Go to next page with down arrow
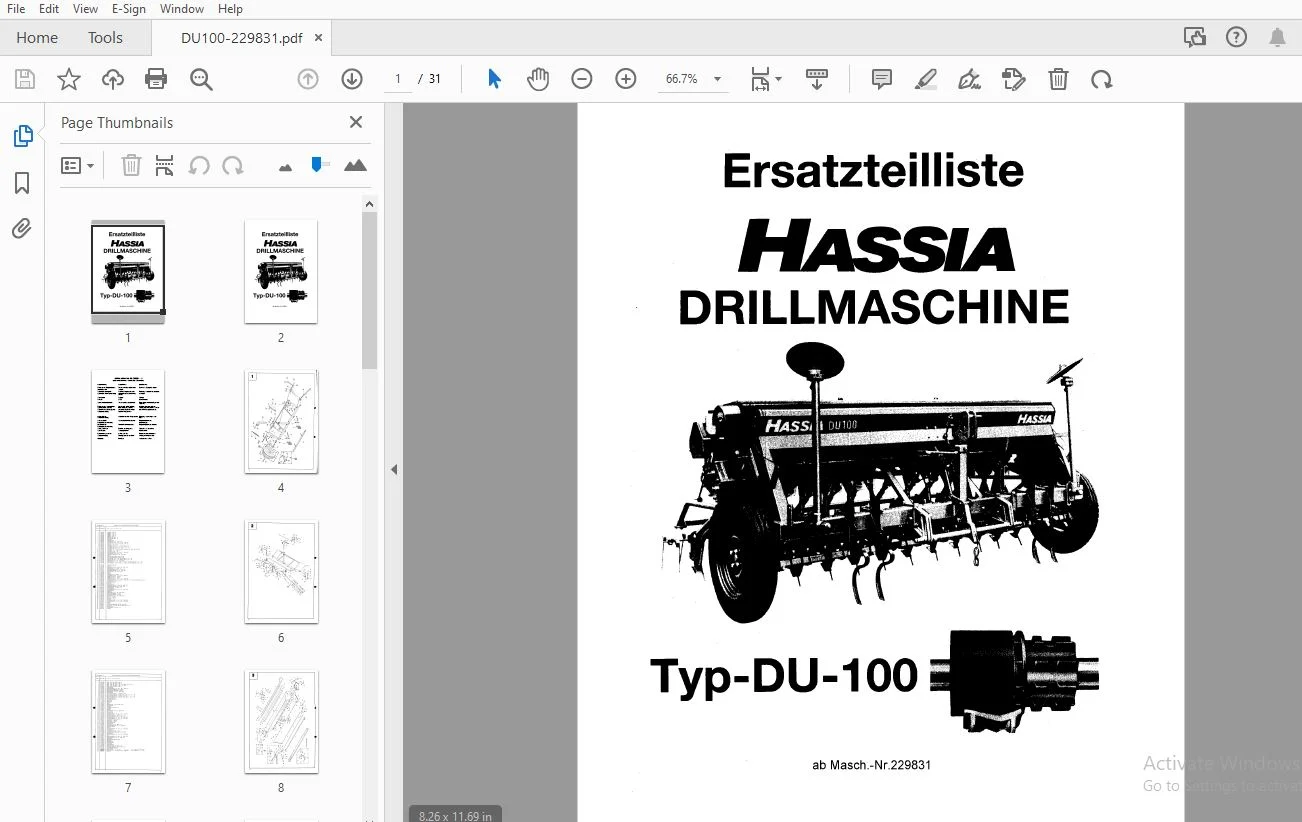 (x=352, y=79)
